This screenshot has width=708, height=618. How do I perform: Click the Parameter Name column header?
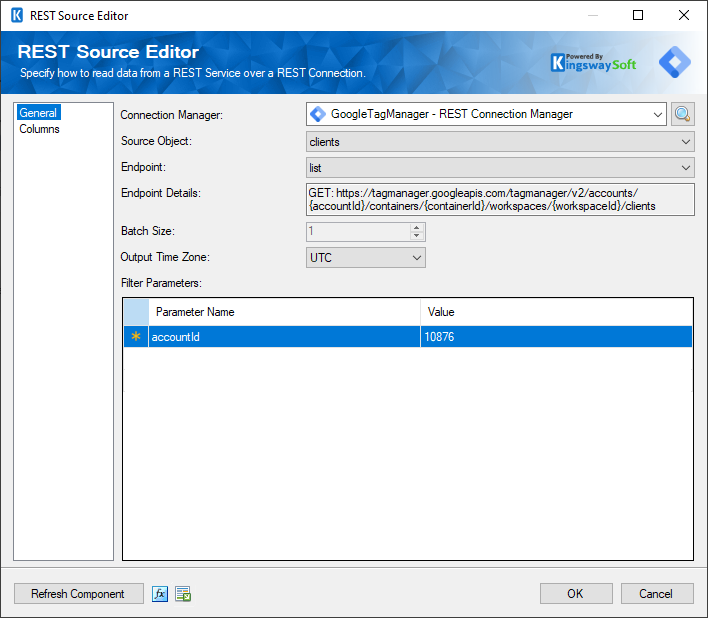coord(284,312)
